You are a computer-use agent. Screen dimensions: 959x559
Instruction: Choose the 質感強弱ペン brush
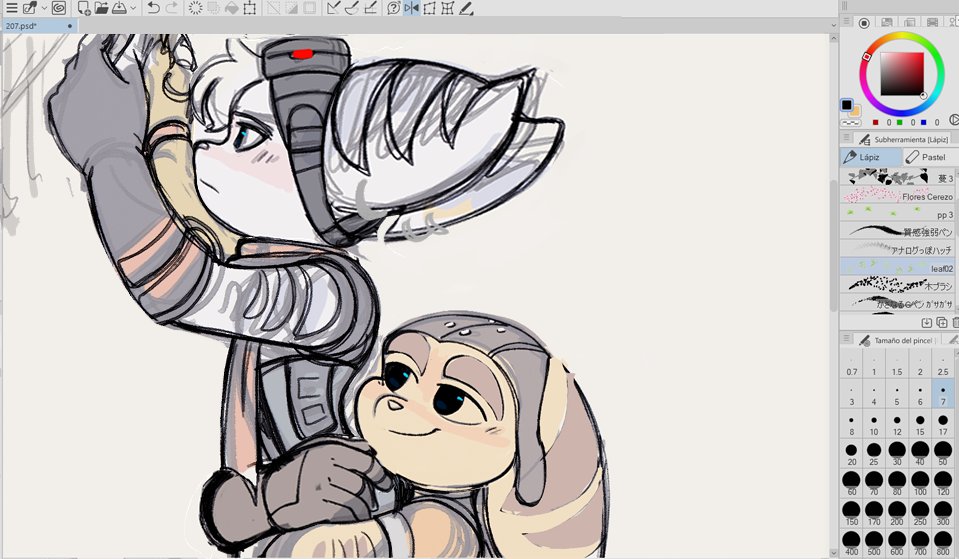897,231
